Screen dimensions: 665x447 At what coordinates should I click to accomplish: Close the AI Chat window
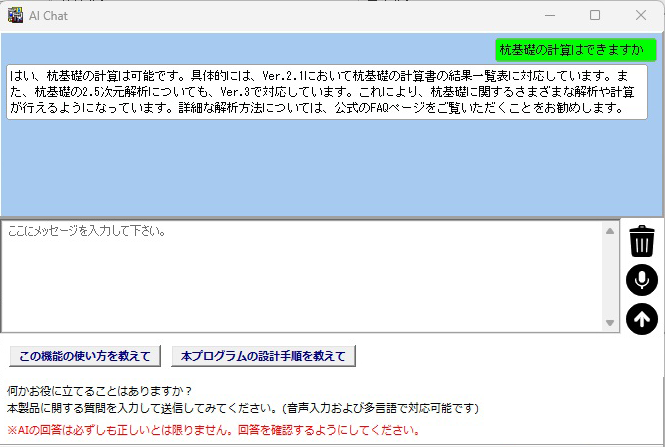coord(641,15)
